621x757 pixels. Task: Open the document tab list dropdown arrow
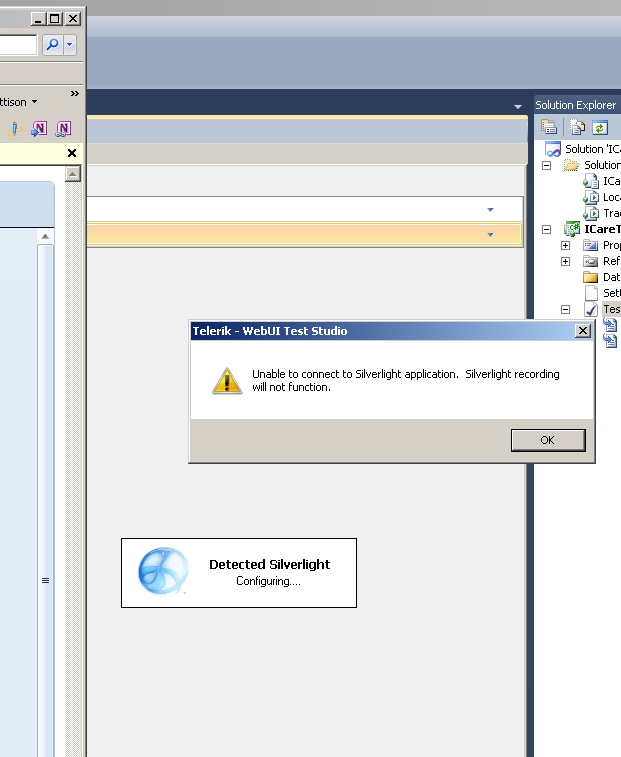[x=518, y=106]
